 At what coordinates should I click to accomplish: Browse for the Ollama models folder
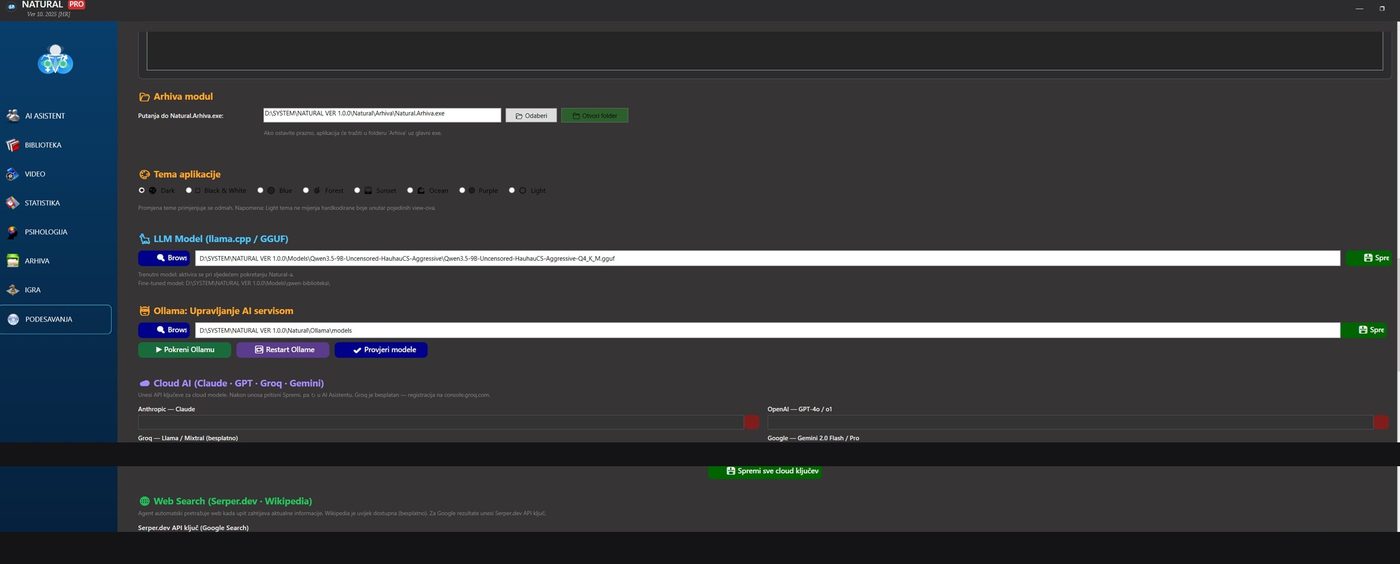[x=165, y=330]
